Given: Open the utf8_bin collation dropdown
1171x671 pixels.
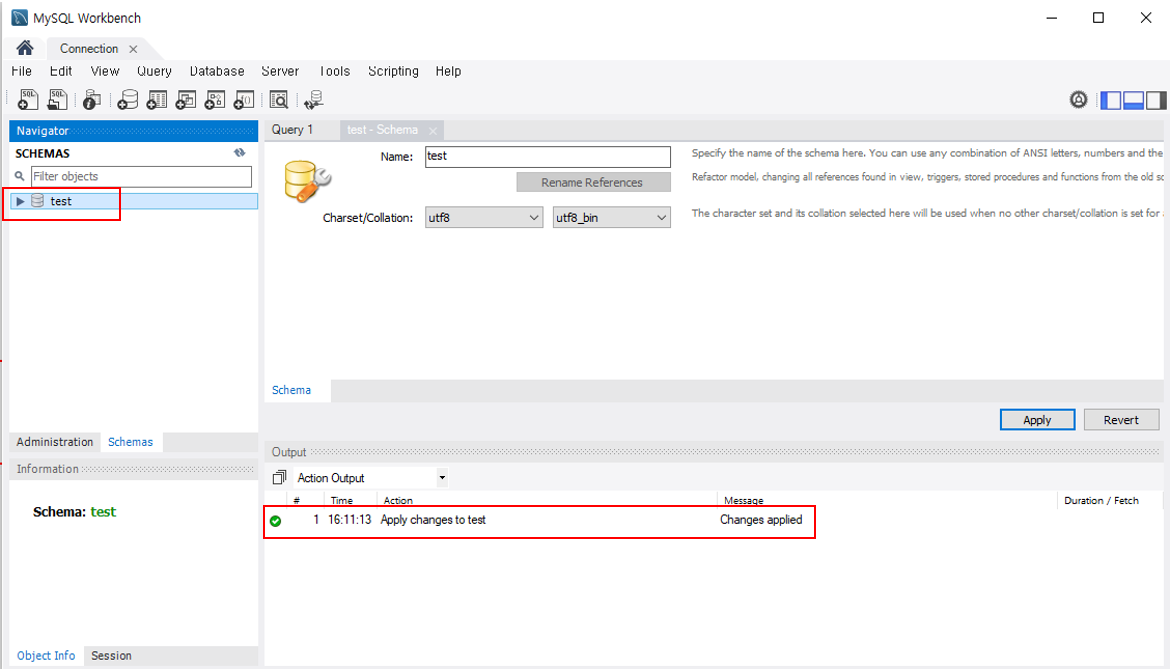Looking at the screenshot, I should pyautogui.click(x=612, y=217).
